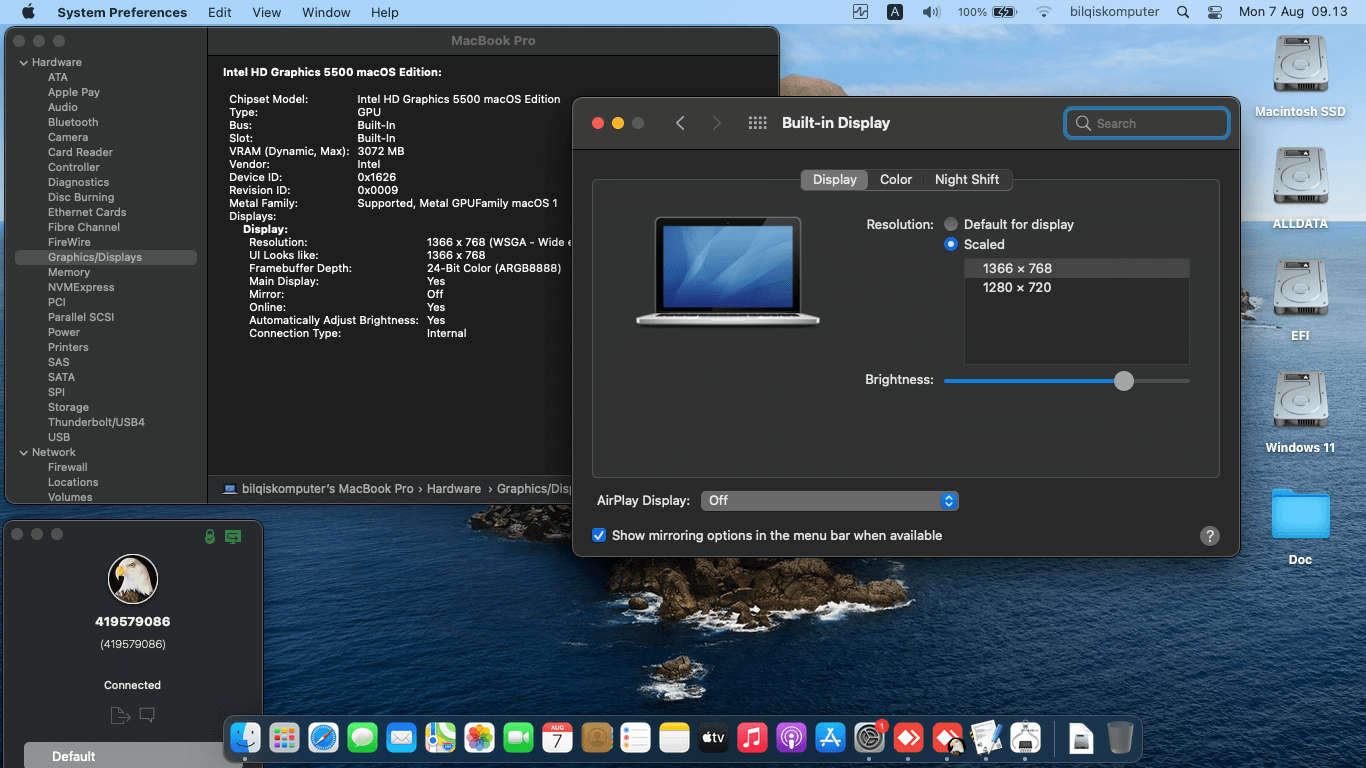Show all preferences with the grid icon
The width and height of the screenshot is (1366, 768).
tap(758, 123)
